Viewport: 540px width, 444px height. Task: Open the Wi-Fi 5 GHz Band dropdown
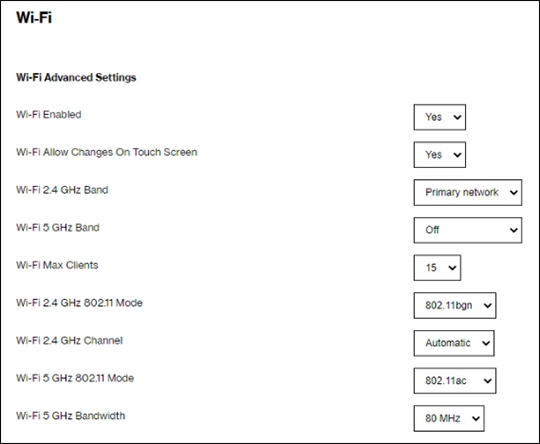468,230
